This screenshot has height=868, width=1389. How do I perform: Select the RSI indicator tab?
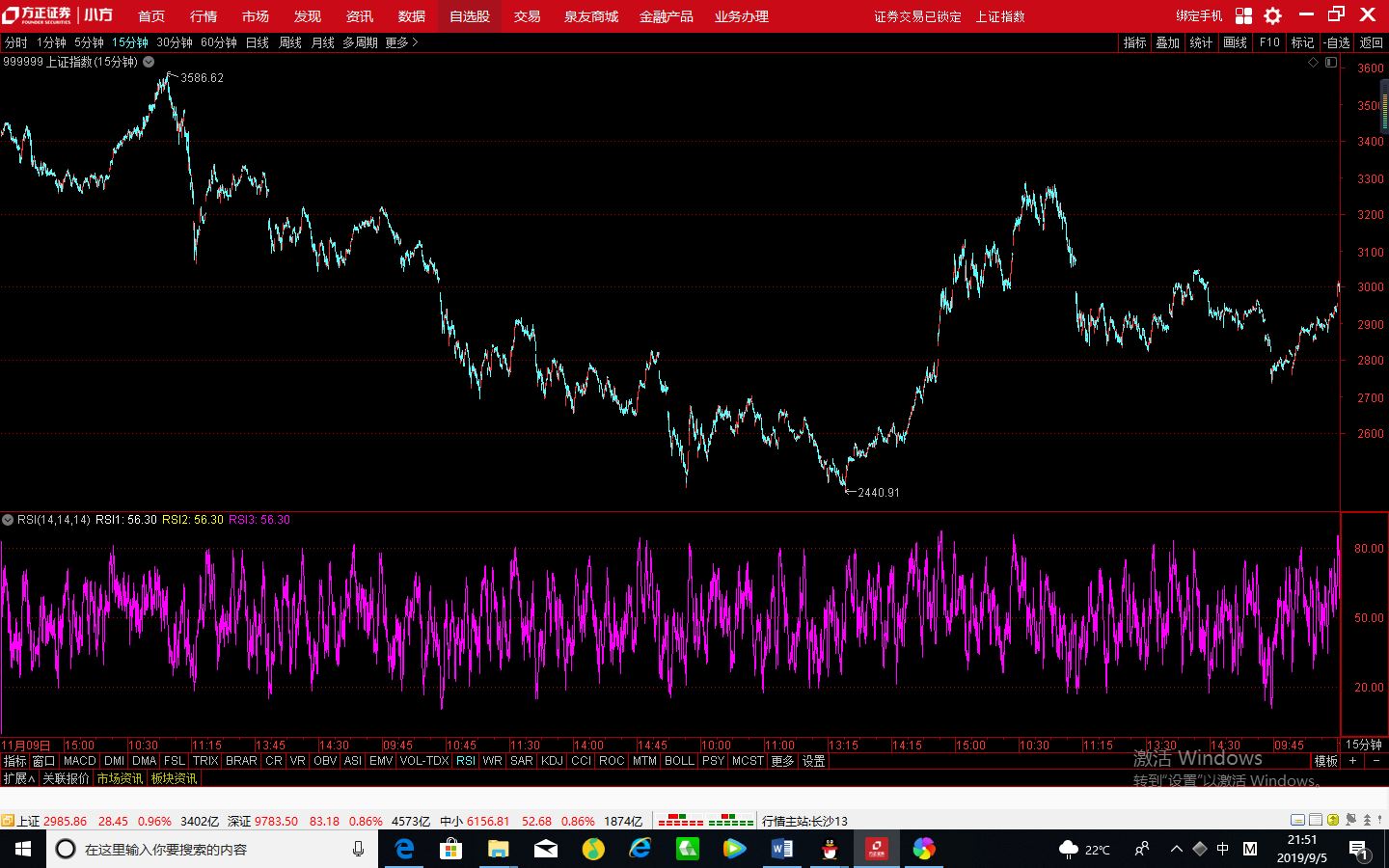466,761
